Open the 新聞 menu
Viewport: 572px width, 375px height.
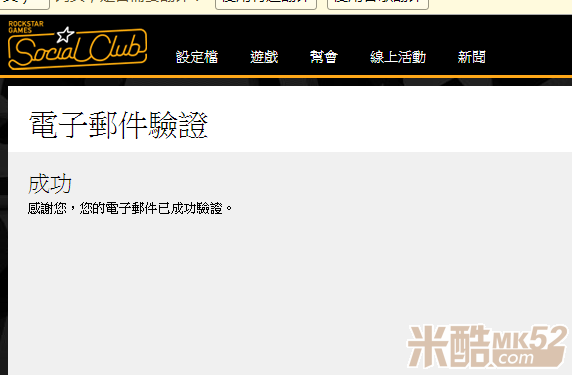pyautogui.click(x=472, y=57)
